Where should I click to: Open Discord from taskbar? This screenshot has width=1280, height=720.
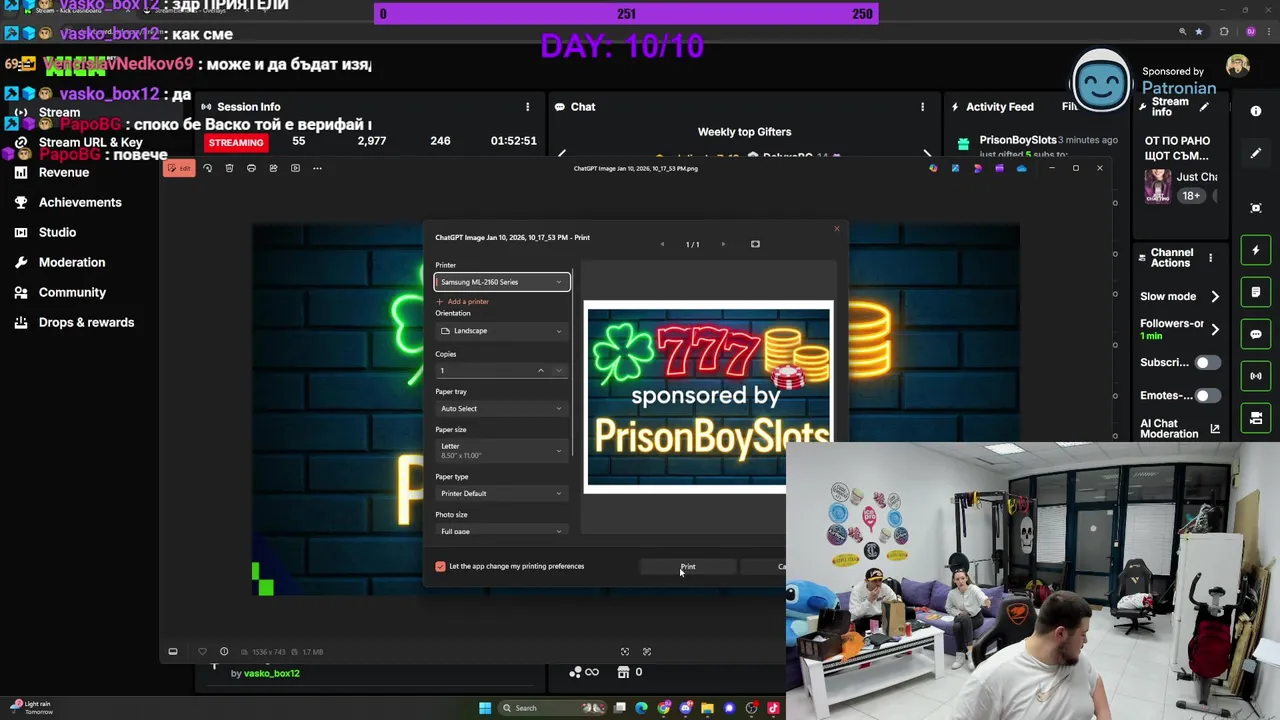(x=685, y=708)
